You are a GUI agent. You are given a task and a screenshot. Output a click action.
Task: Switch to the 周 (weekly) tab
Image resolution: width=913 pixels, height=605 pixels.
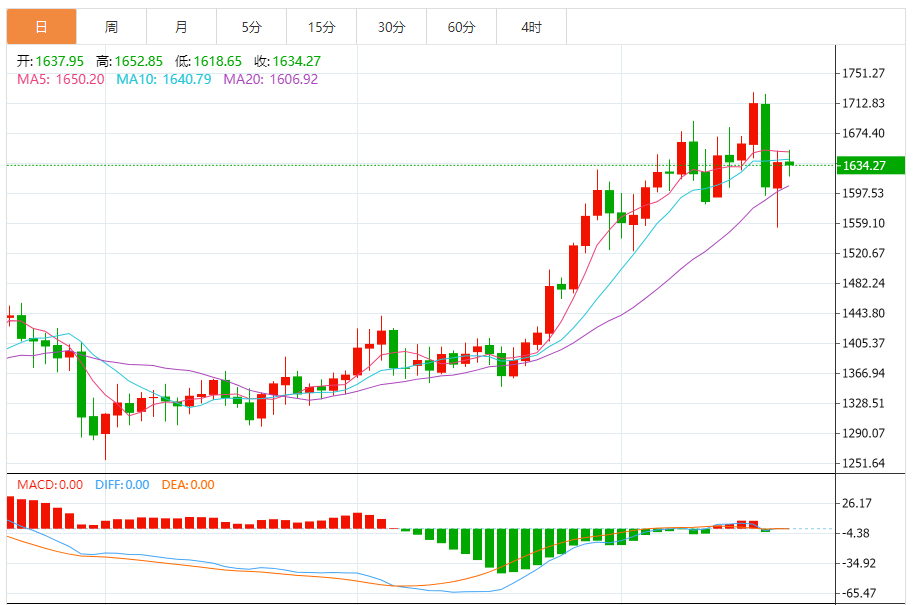pyautogui.click(x=111, y=27)
